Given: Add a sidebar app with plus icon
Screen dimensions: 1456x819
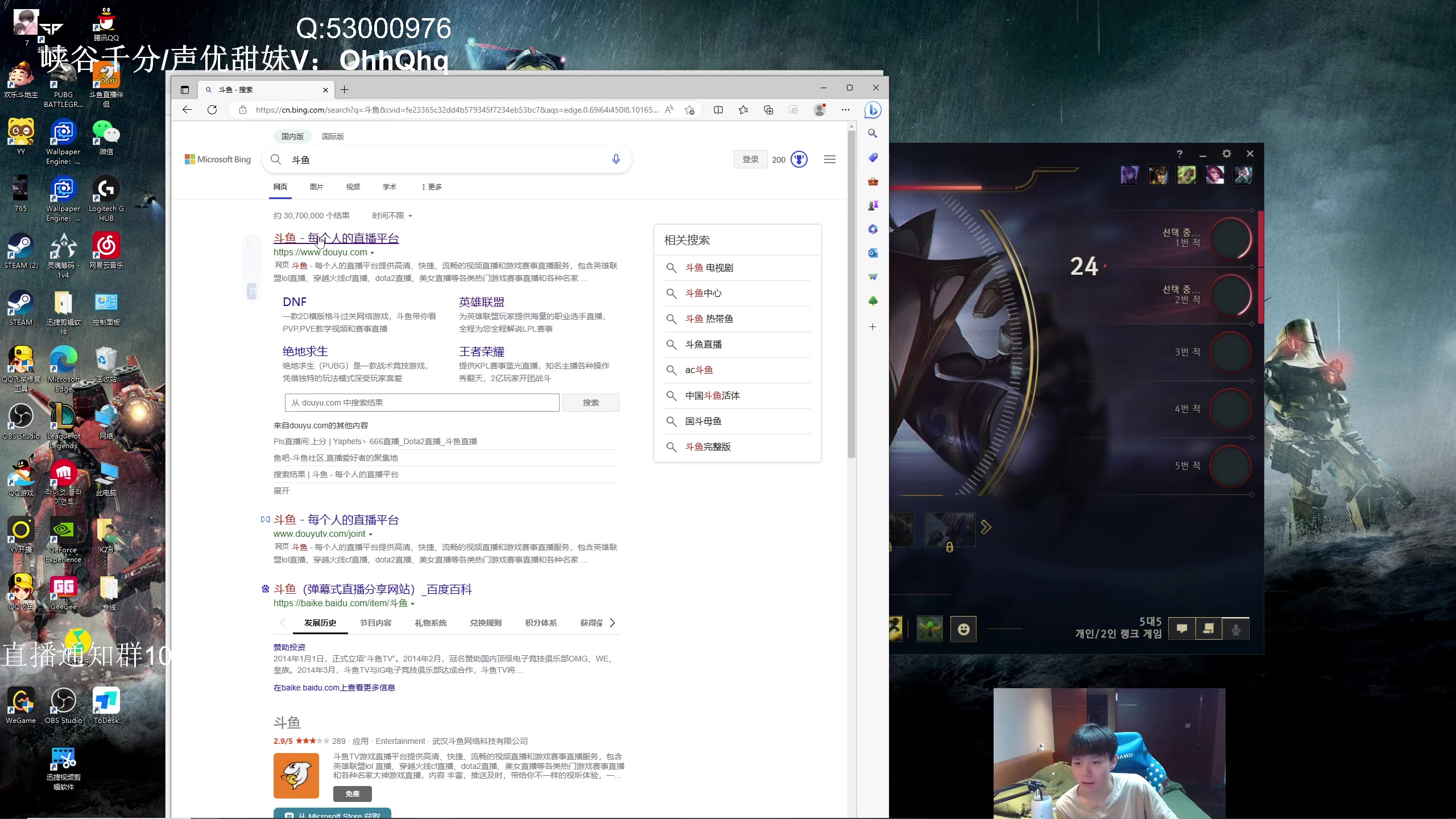Looking at the screenshot, I should [x=872, y=327].
